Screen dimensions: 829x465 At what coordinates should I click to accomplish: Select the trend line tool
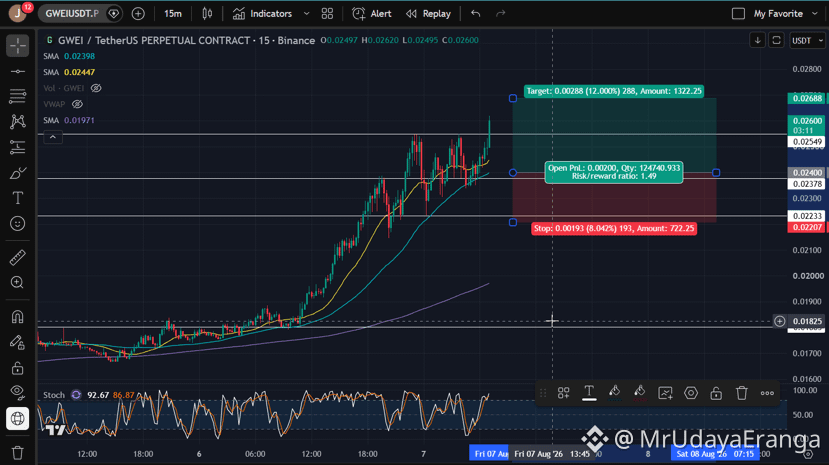click(x=17, y=71)
